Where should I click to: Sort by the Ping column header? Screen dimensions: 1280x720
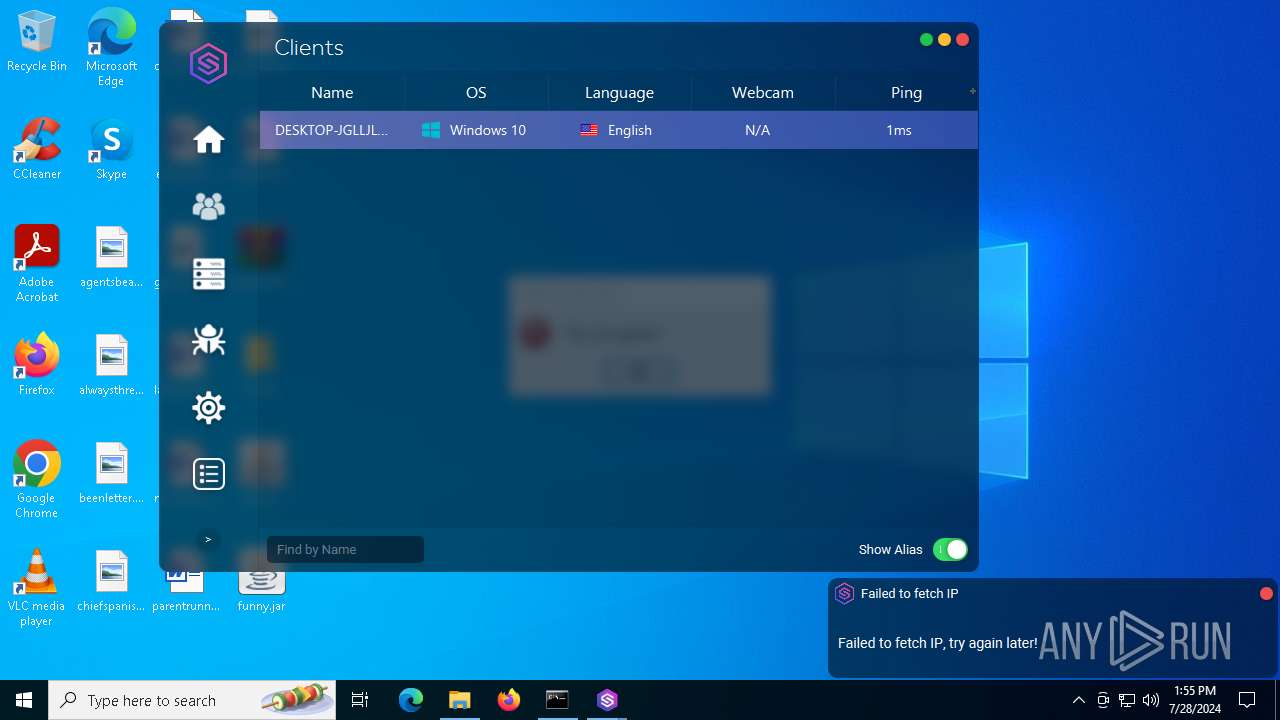tap(906, 92)
